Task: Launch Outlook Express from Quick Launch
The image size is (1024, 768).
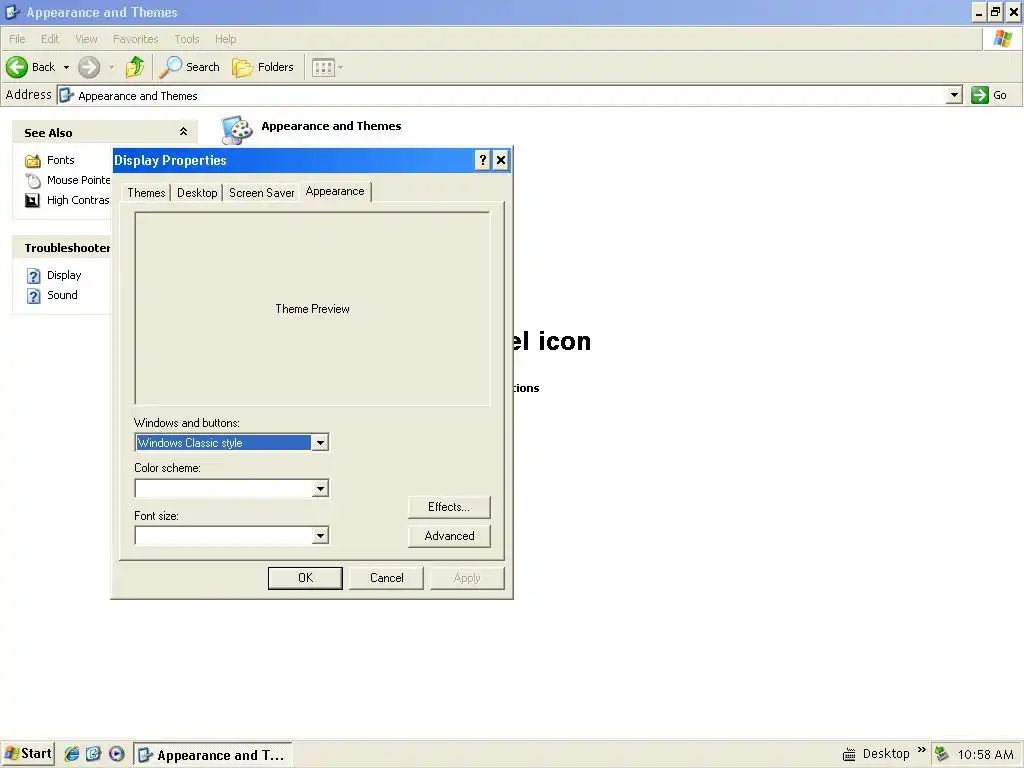Action: coord(93,754)
